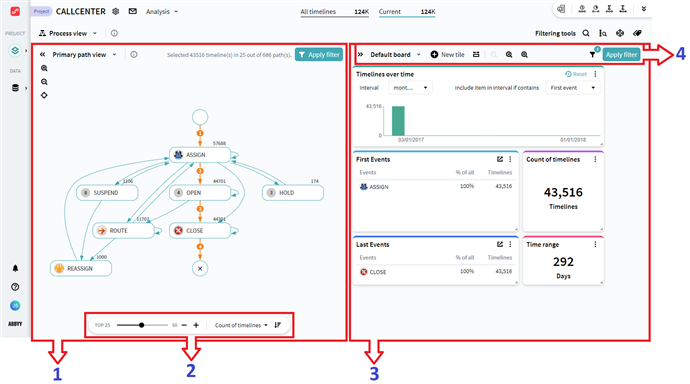
Task: Apply filter in the process panel
Action: pyautogui.click(x=319, y=55)
